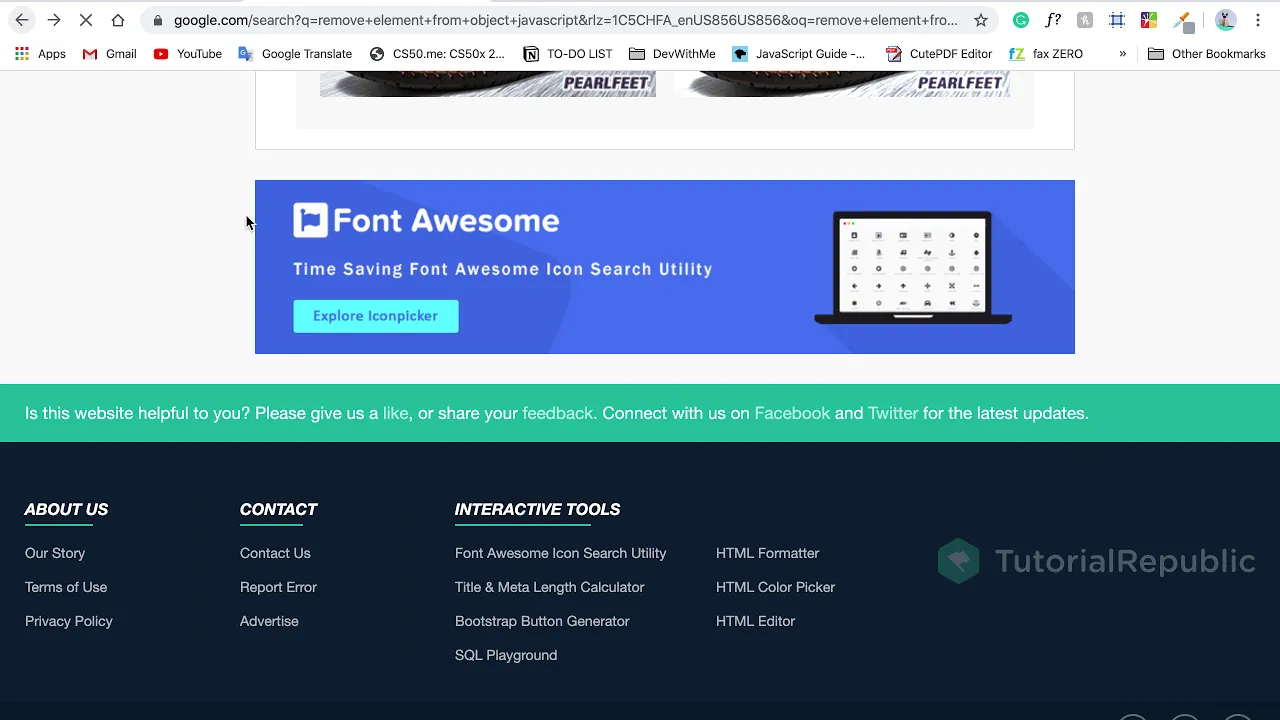1280x720 pixels.
Task: Open the Advertise link
Action: click(x=269, y=621)
